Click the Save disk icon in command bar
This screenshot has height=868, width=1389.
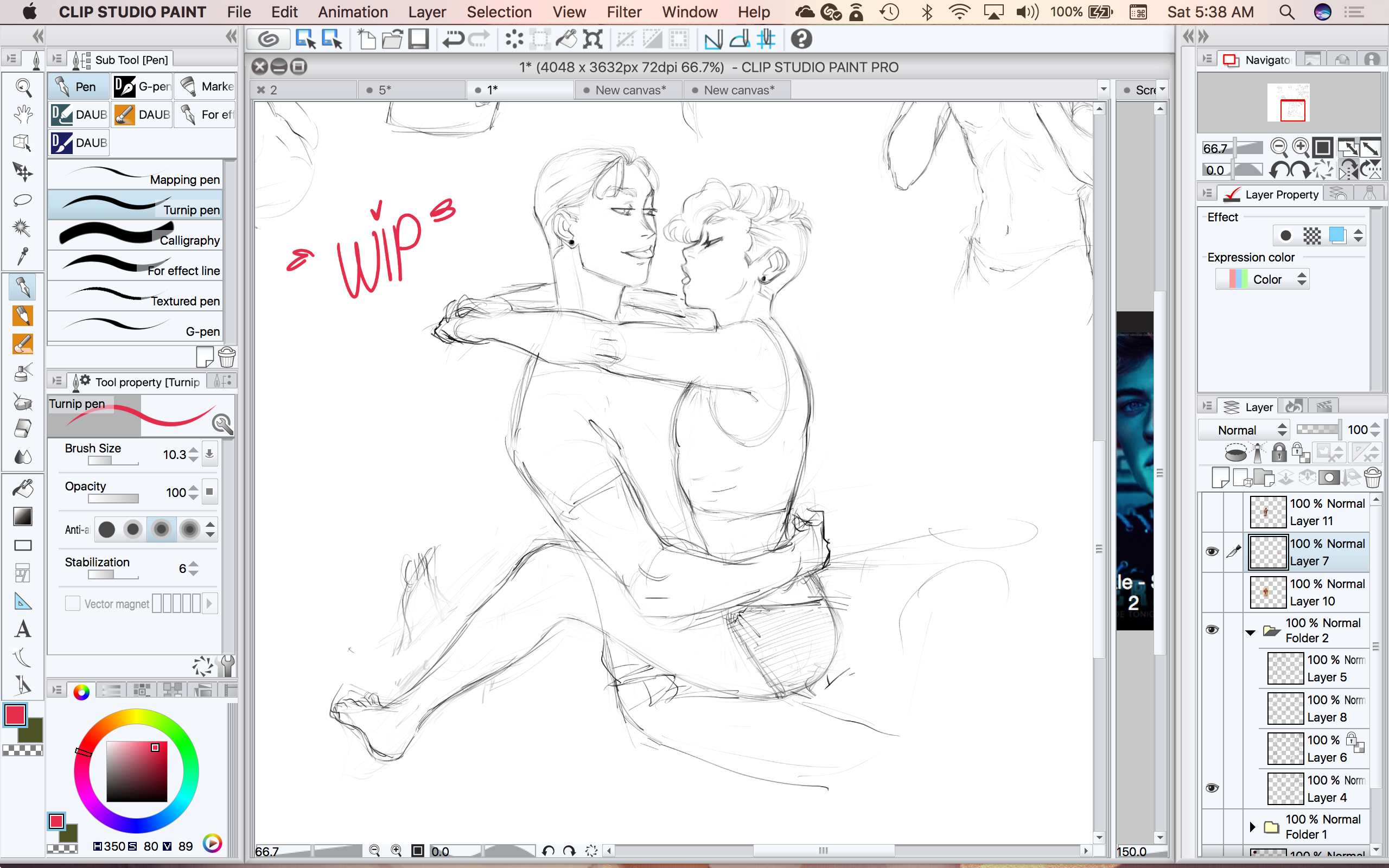click(418, 39)
